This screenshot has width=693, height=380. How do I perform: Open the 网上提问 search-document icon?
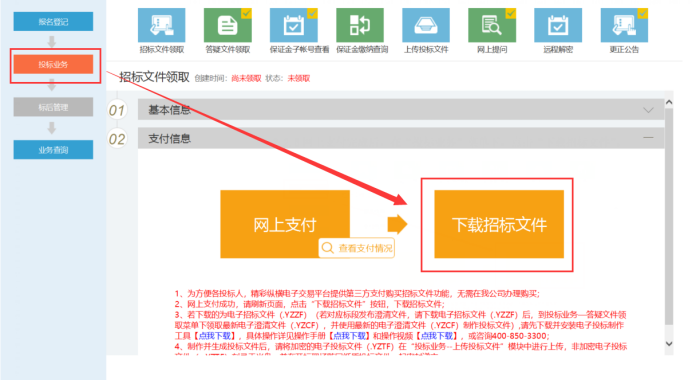[492, 25]
